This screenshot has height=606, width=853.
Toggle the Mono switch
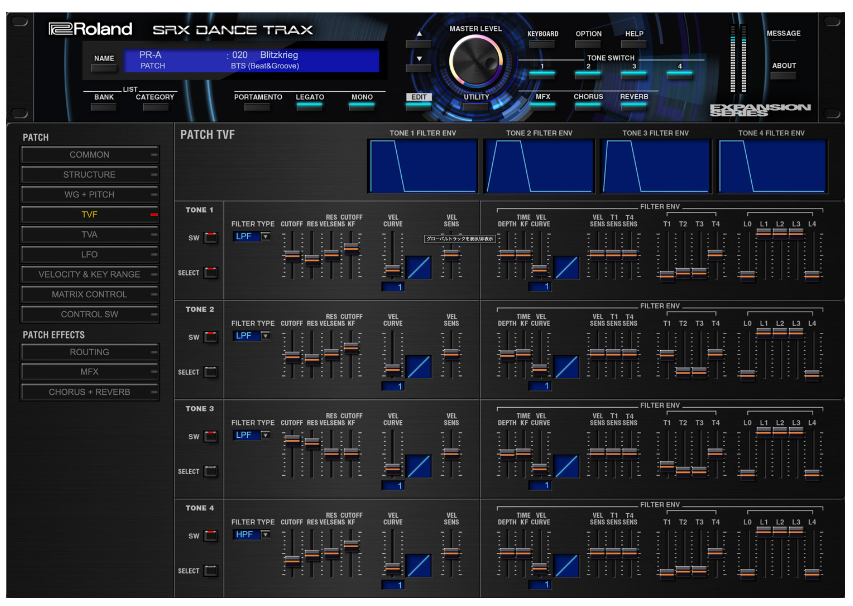362,107
